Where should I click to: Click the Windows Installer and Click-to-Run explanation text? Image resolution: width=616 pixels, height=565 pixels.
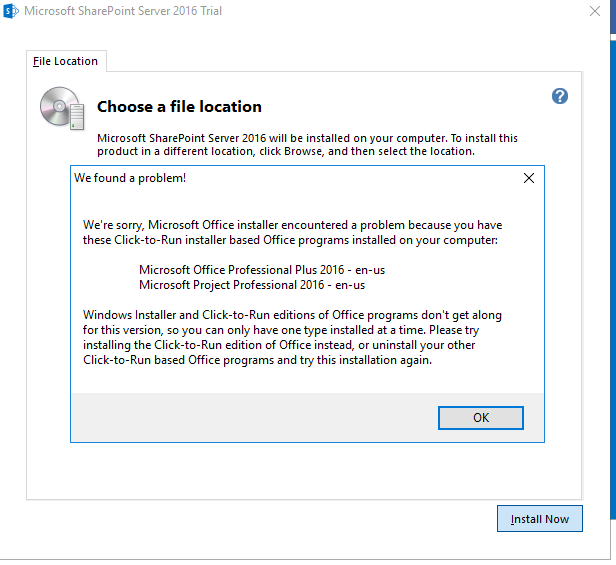click(x=292, y=338)
